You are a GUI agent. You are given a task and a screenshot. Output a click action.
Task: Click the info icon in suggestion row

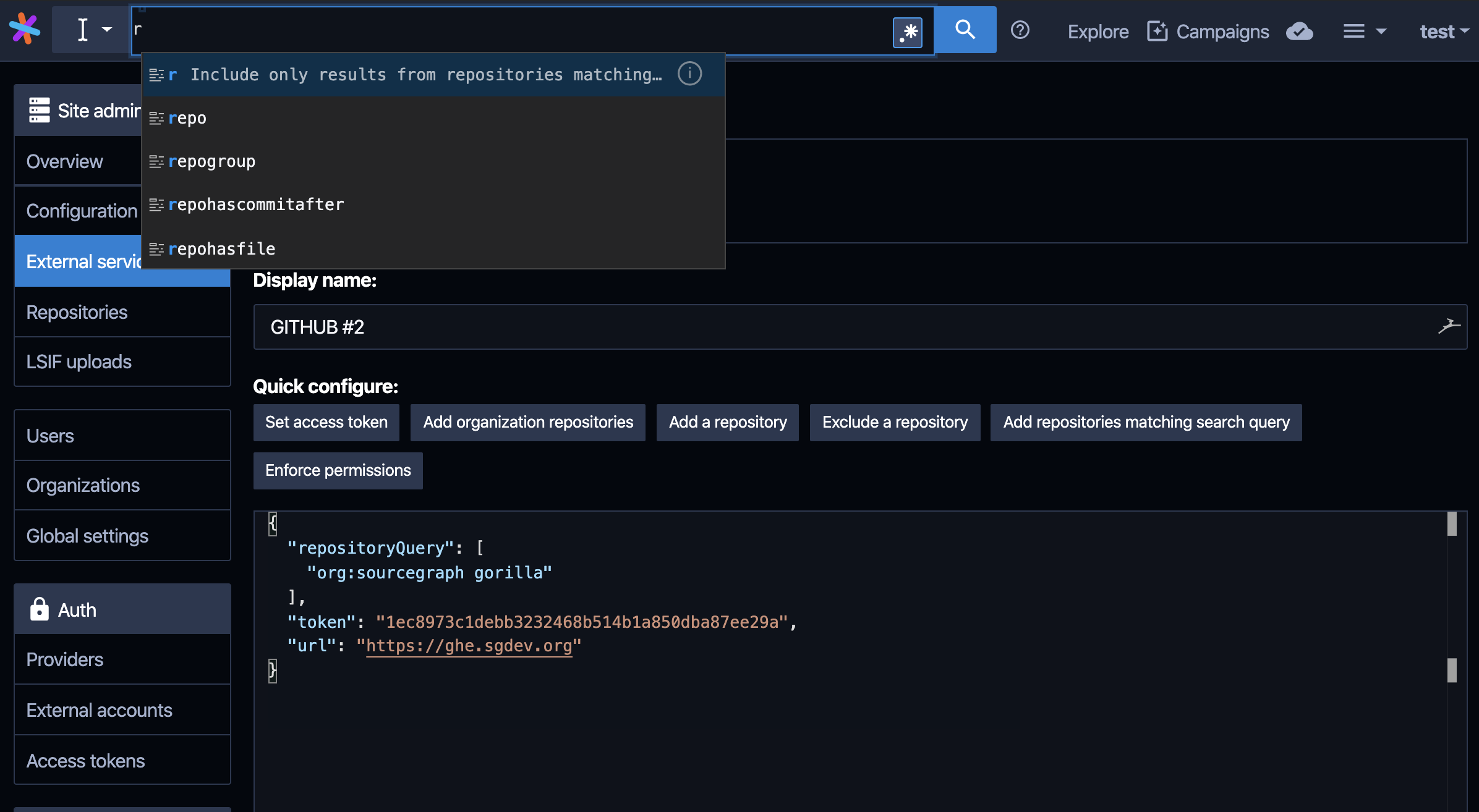689,74
